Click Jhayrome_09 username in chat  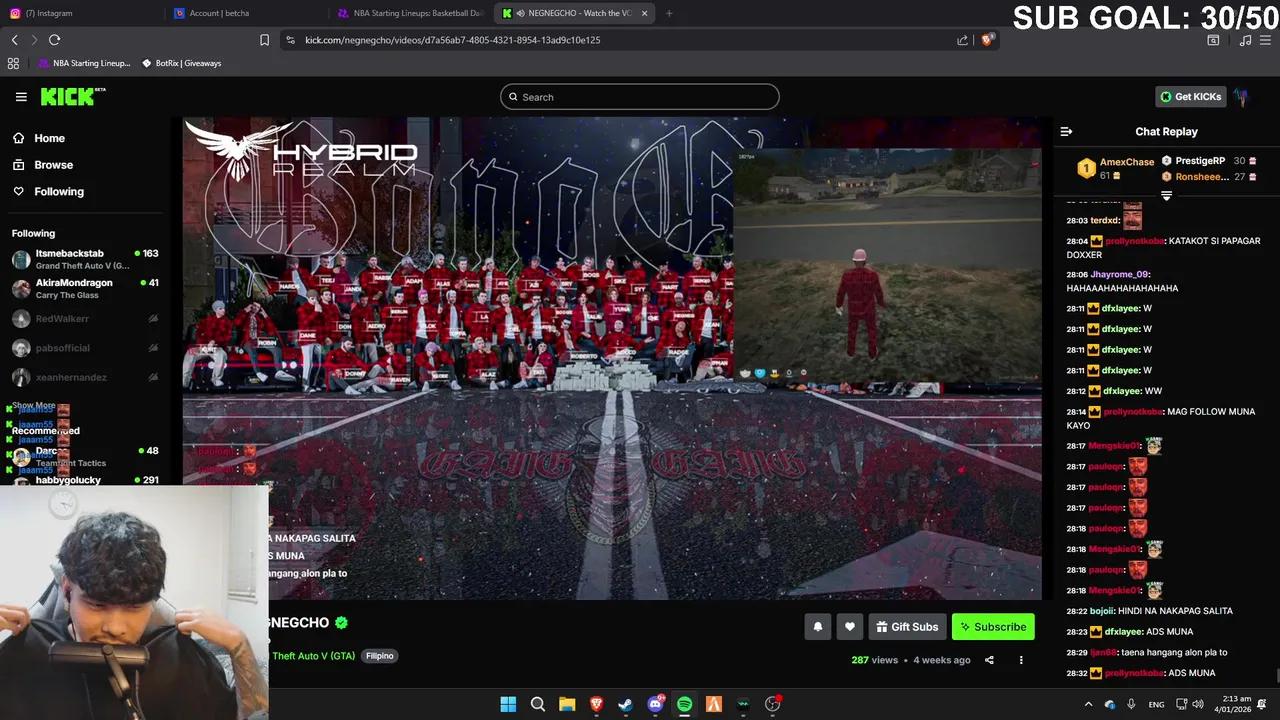pyautogui.click(x=1120, y=274)
